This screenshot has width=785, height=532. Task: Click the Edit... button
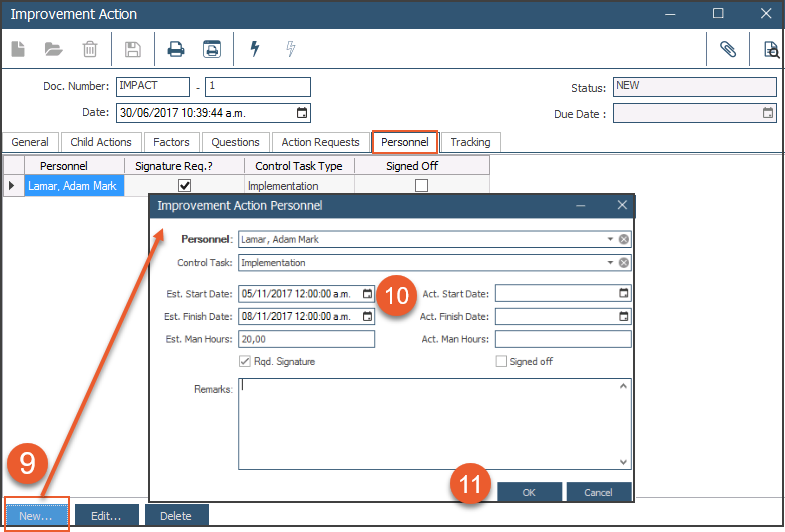tap(107, 516)
